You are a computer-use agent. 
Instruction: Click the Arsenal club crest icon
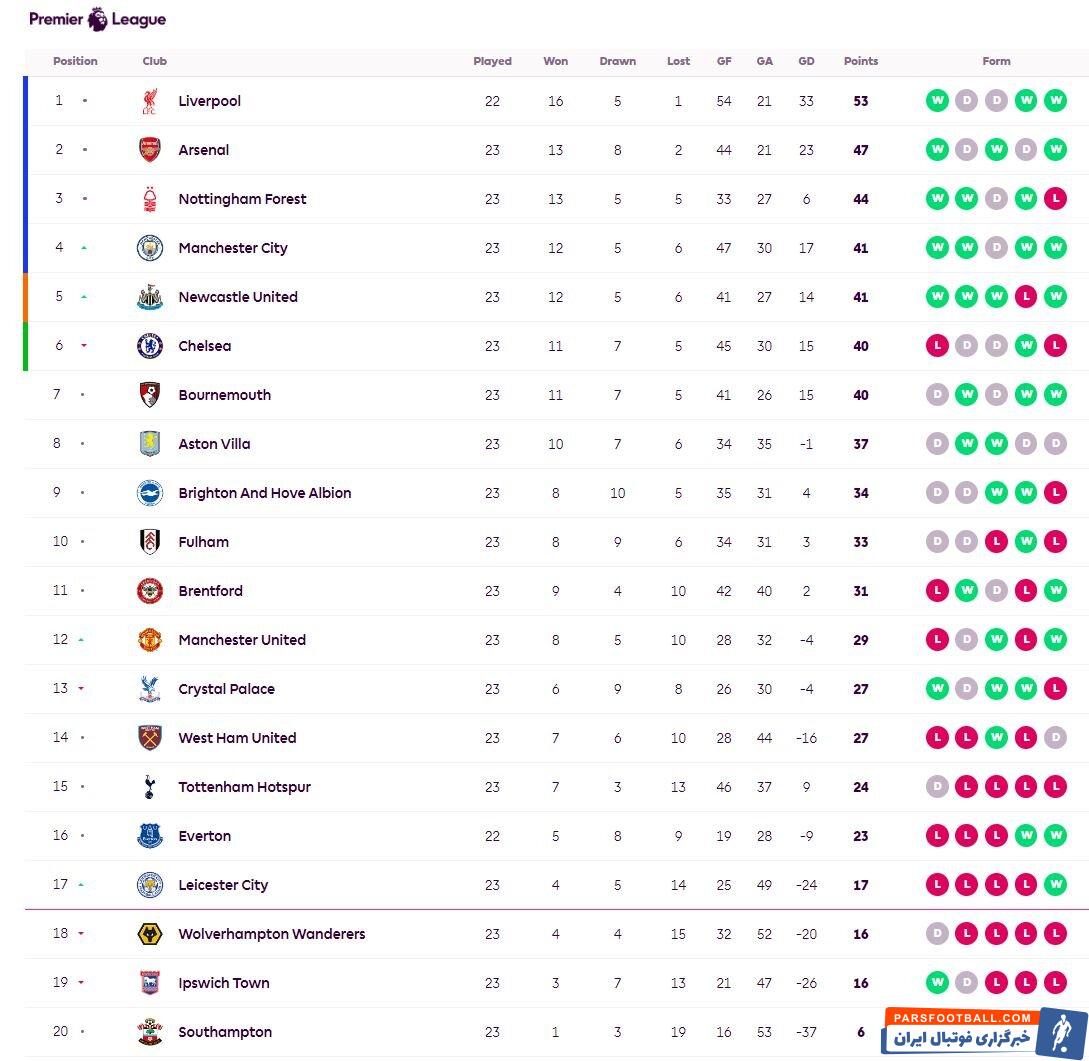tap(149, 150)
